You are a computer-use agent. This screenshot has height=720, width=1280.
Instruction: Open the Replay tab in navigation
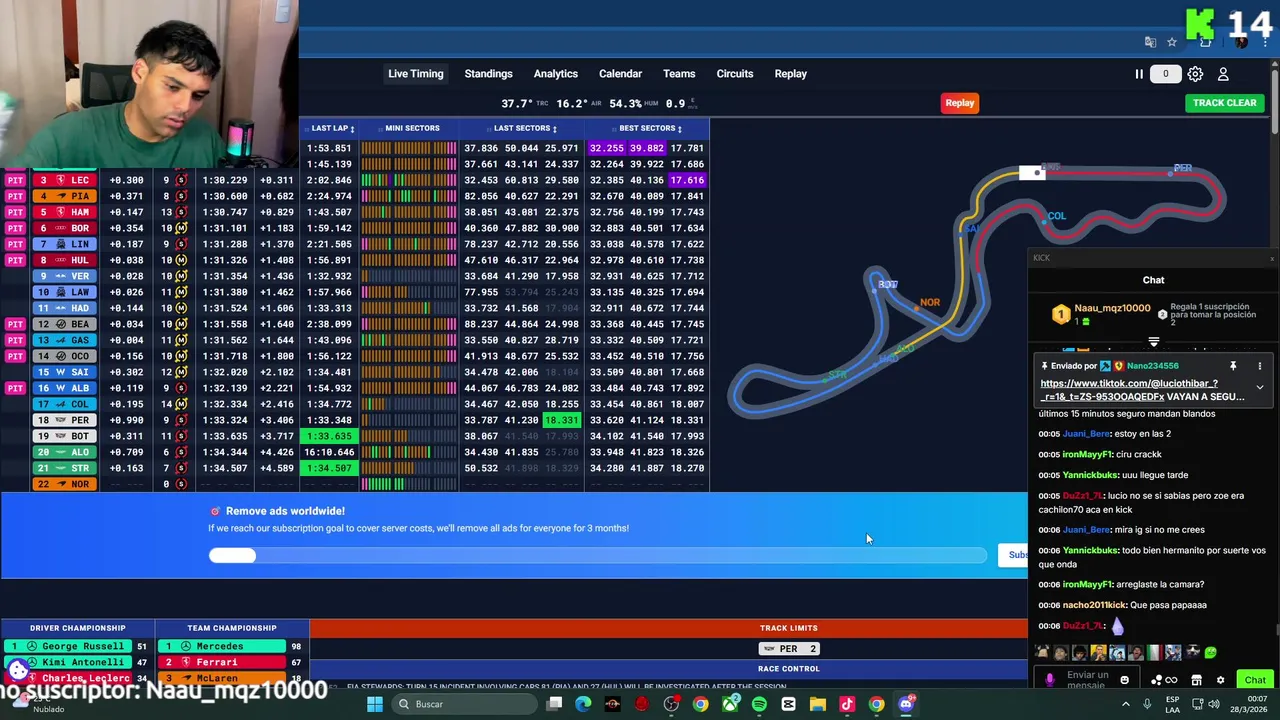790,74
